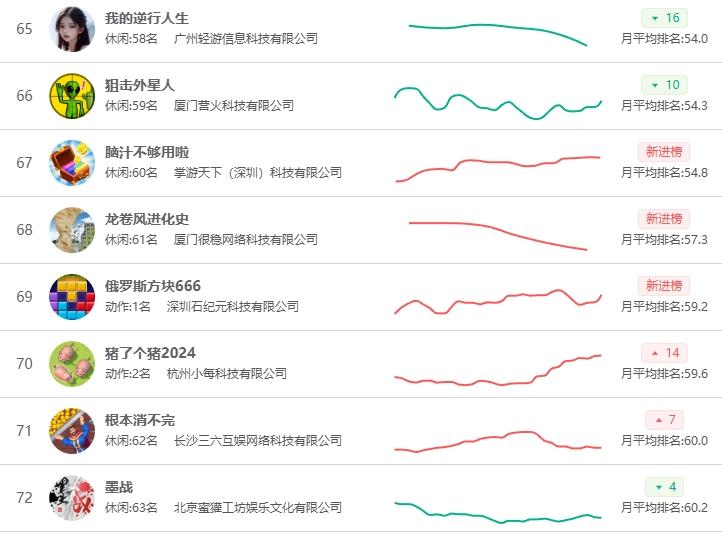Image resolution: width=722 pixels, height=539 pixels.
Task: Open the 狙击外星人 alien icon
Action: (72, 96)
